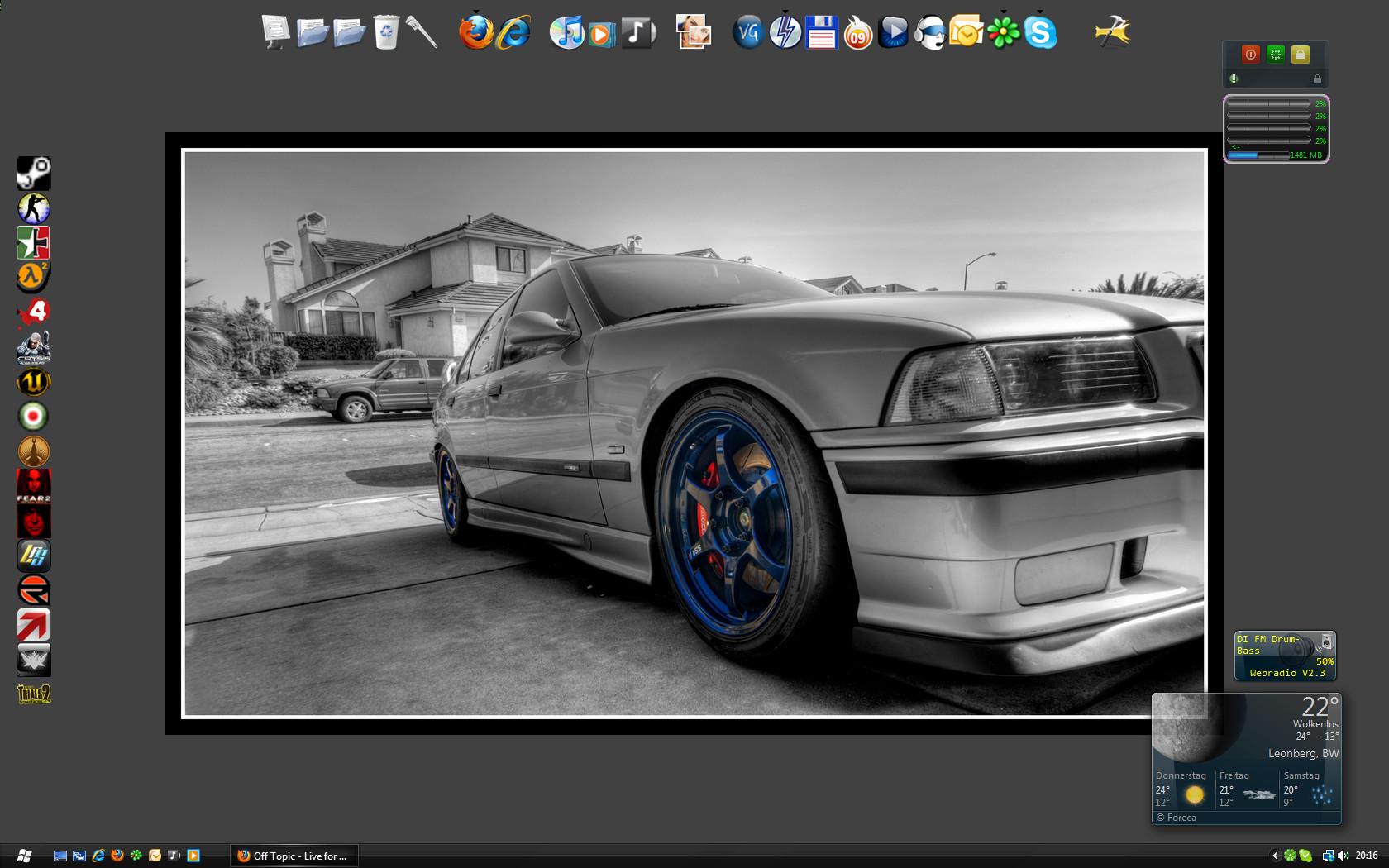Click the yellow lock button in power widget
Screen dimensions: 1389x868
coord(1301,55)
